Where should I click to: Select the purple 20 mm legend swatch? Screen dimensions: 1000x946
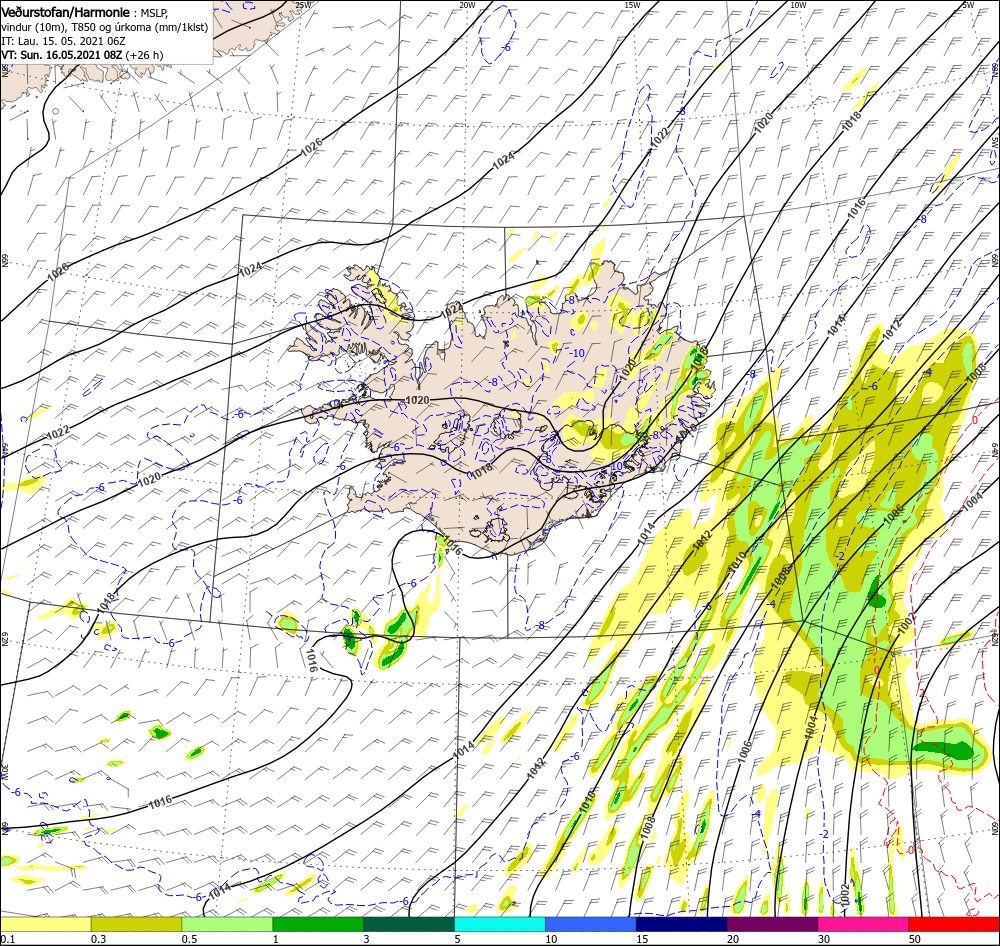click(x=772, y=924)
